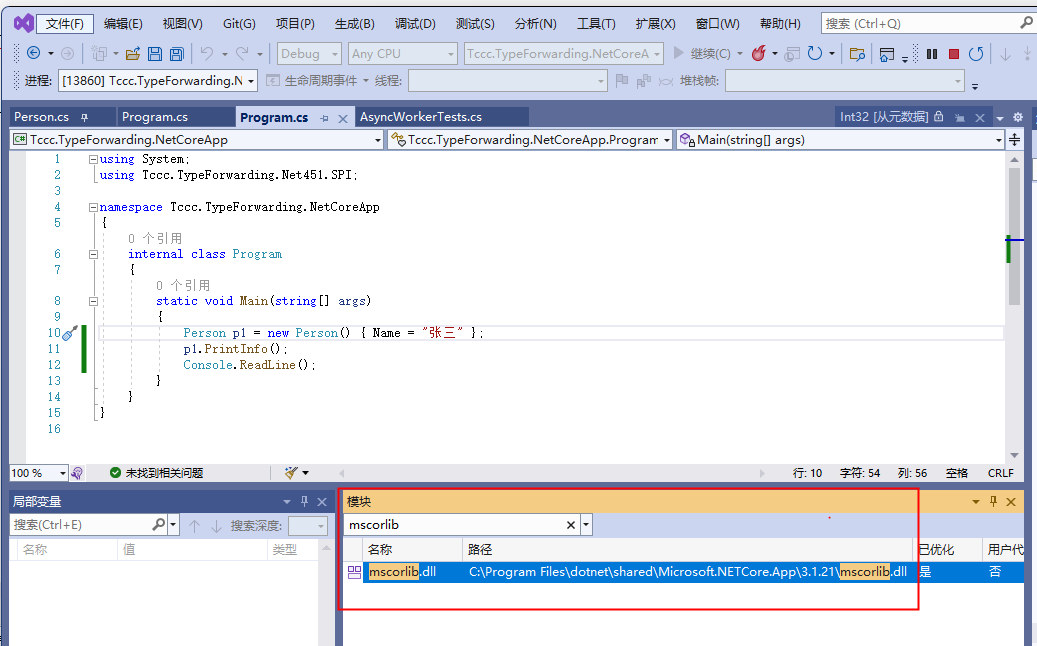1037x646 pixels.
Task: Click the Modules filter field containing mscorlib
Action: (x=454, y=525)
